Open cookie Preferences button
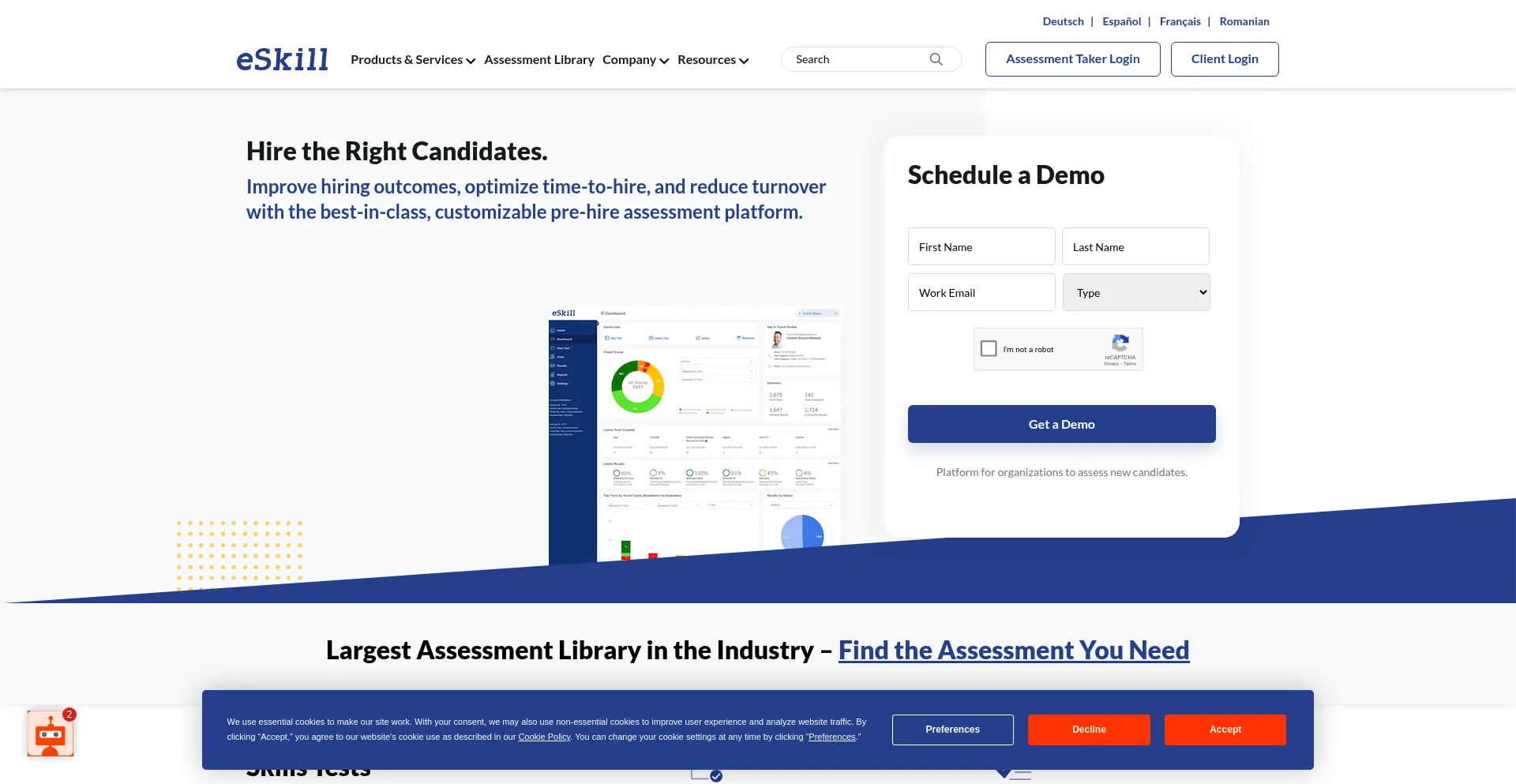 [x=952, y=730]
